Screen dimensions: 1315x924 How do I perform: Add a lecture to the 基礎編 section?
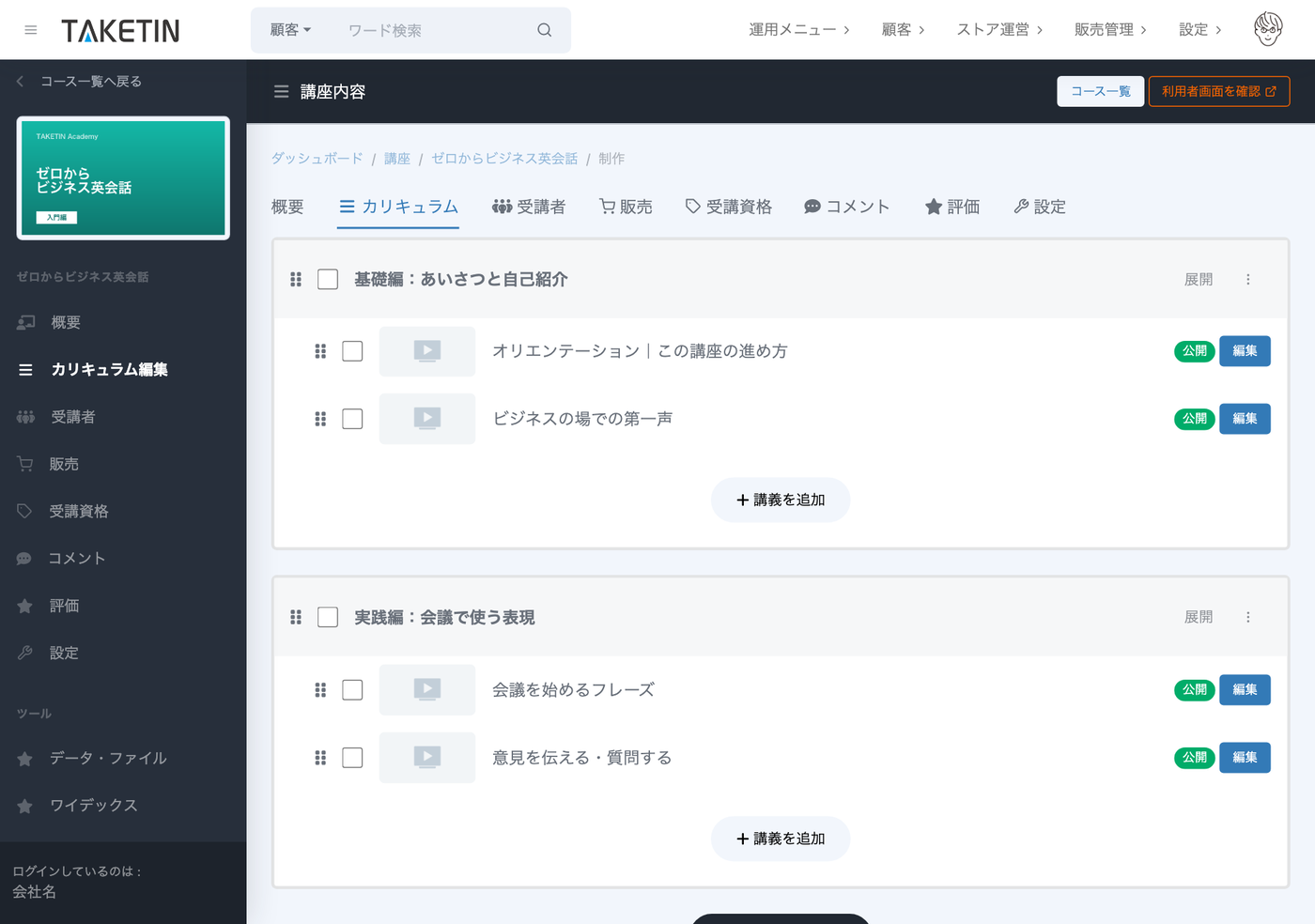pos(781,500)
